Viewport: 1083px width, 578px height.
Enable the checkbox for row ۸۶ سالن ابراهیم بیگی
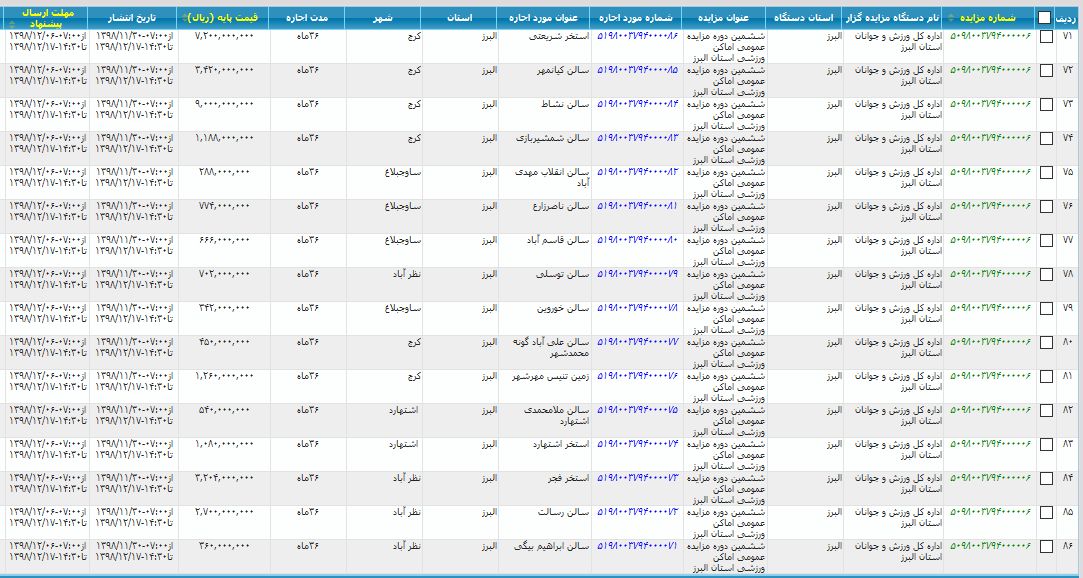[1046, 546]
